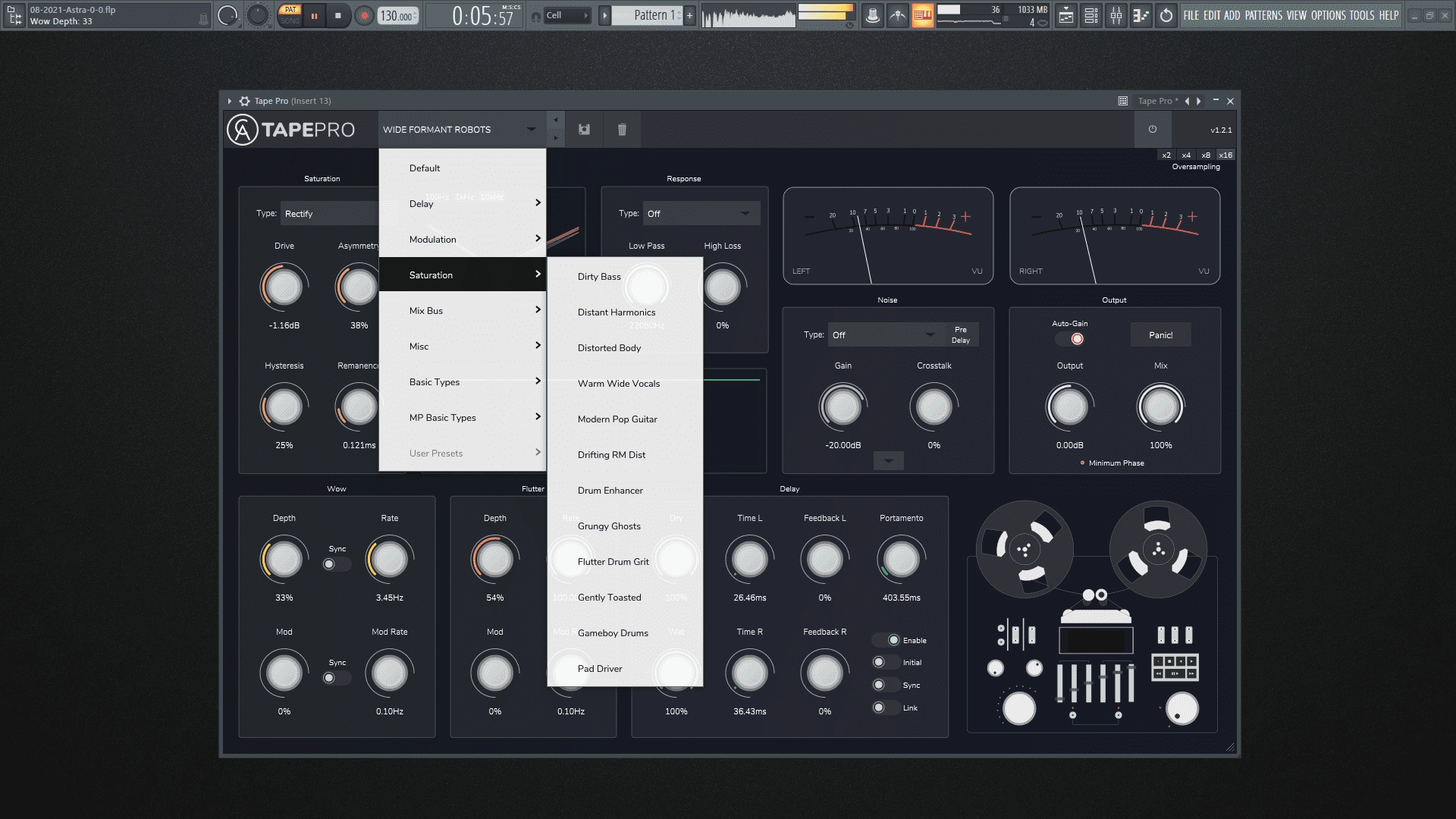Click the Panic! button
This screenshot has height=819, width=1456.
click(x=1160, y=334)
